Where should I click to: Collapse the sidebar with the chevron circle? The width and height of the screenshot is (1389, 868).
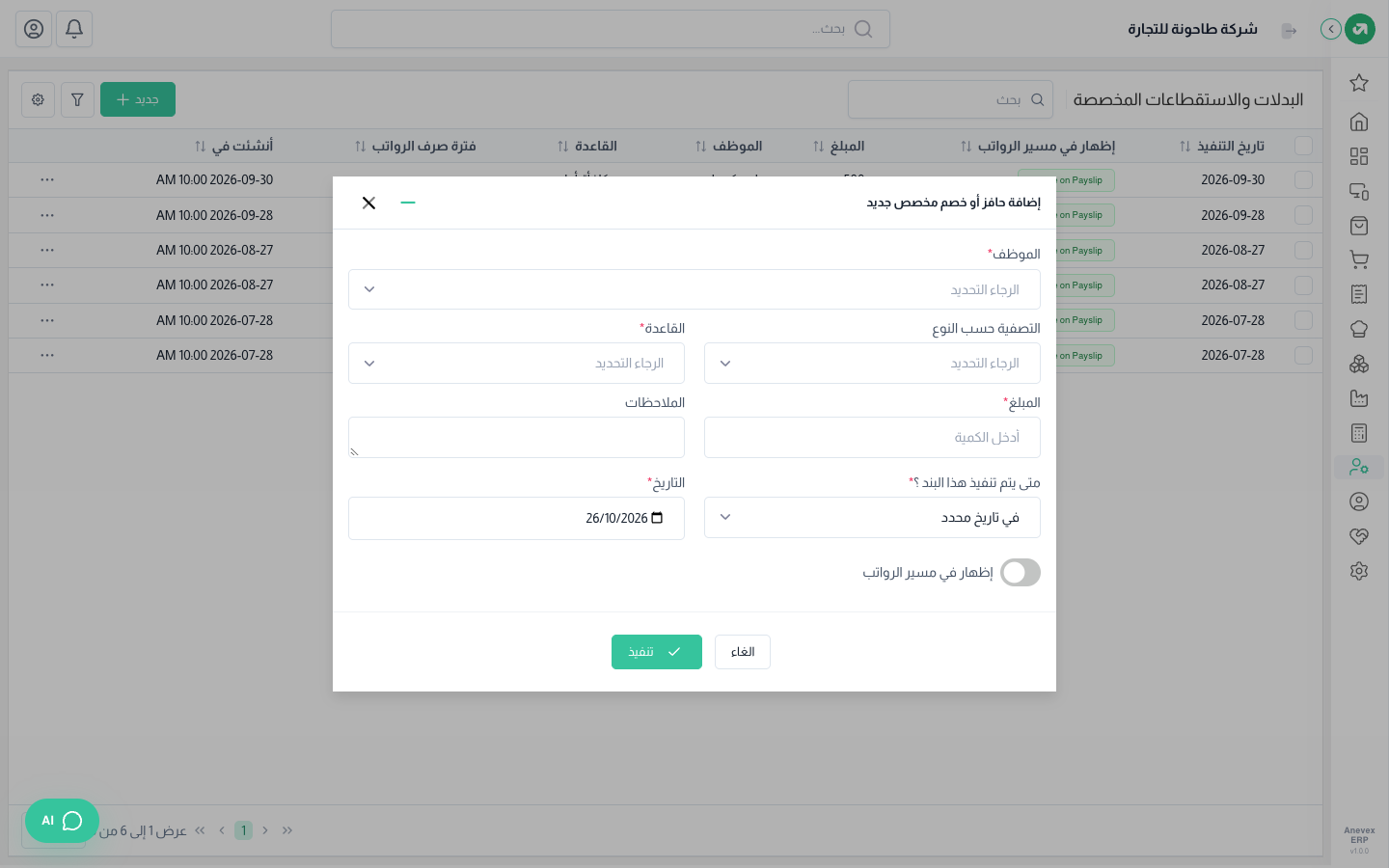[x=1331, y=29]
